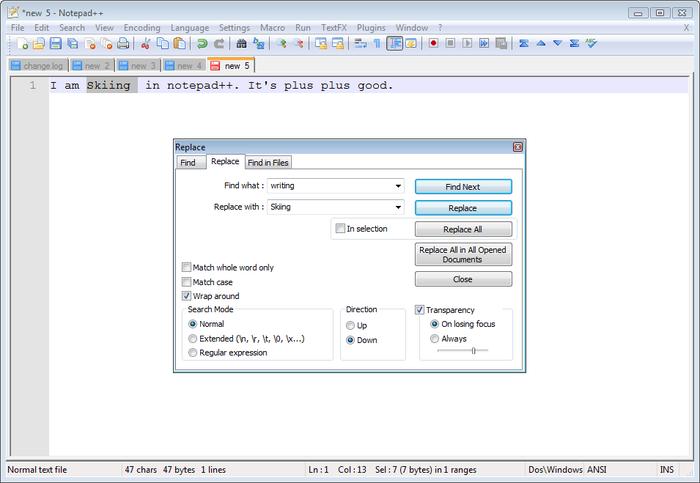Click the New file toolbar icon
The height and width of the screenshot is (483, 700).
22,43
